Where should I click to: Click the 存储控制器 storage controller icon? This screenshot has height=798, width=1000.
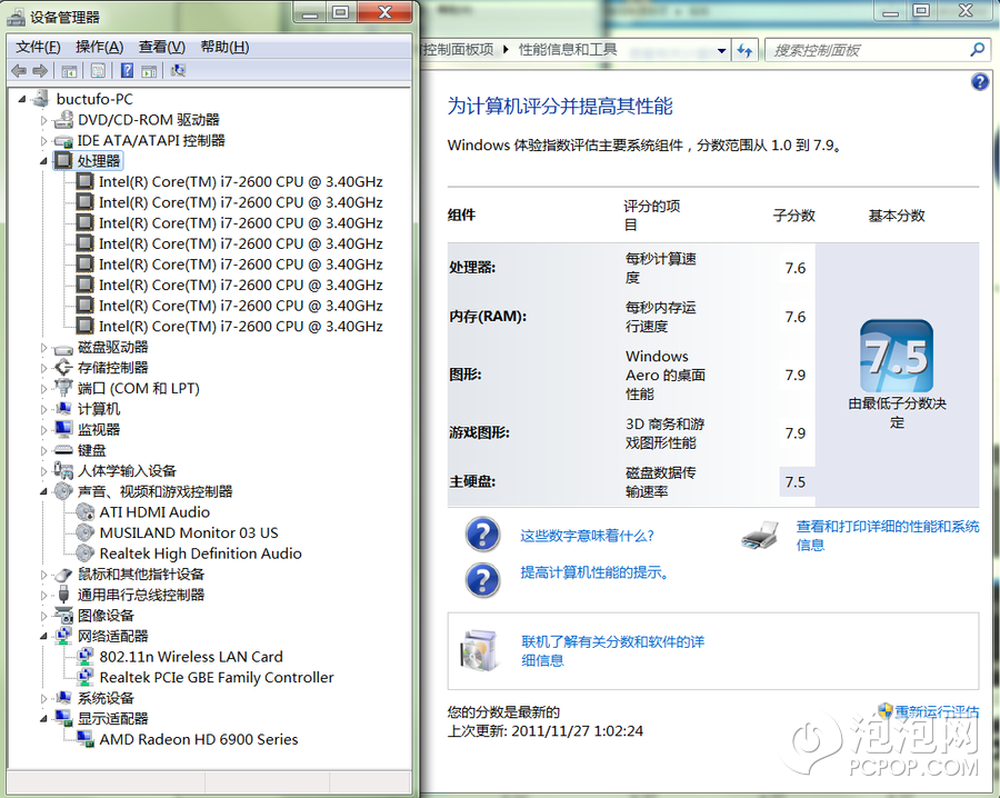[63, 367]
